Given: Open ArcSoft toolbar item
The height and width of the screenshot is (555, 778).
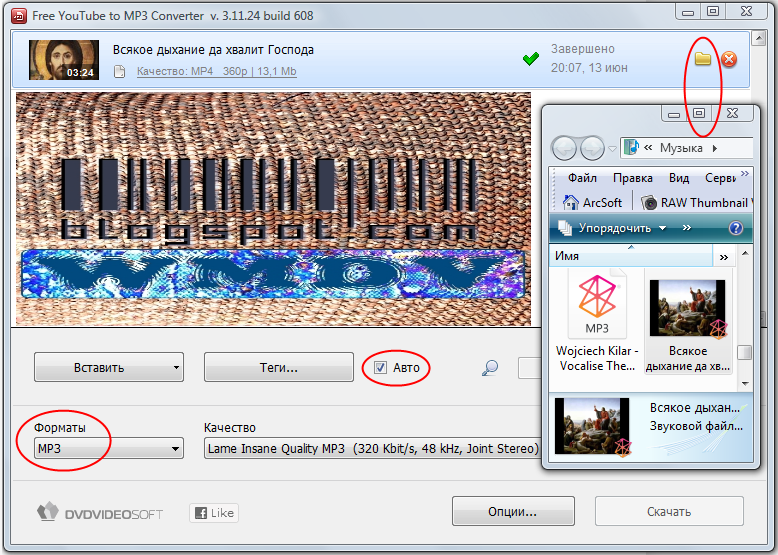Looking at the screenshot, I should click(x=592, y=202).
